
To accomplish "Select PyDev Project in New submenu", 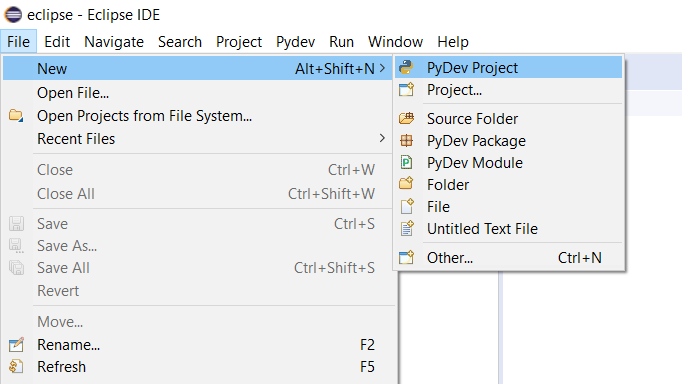I will [508, 67].
